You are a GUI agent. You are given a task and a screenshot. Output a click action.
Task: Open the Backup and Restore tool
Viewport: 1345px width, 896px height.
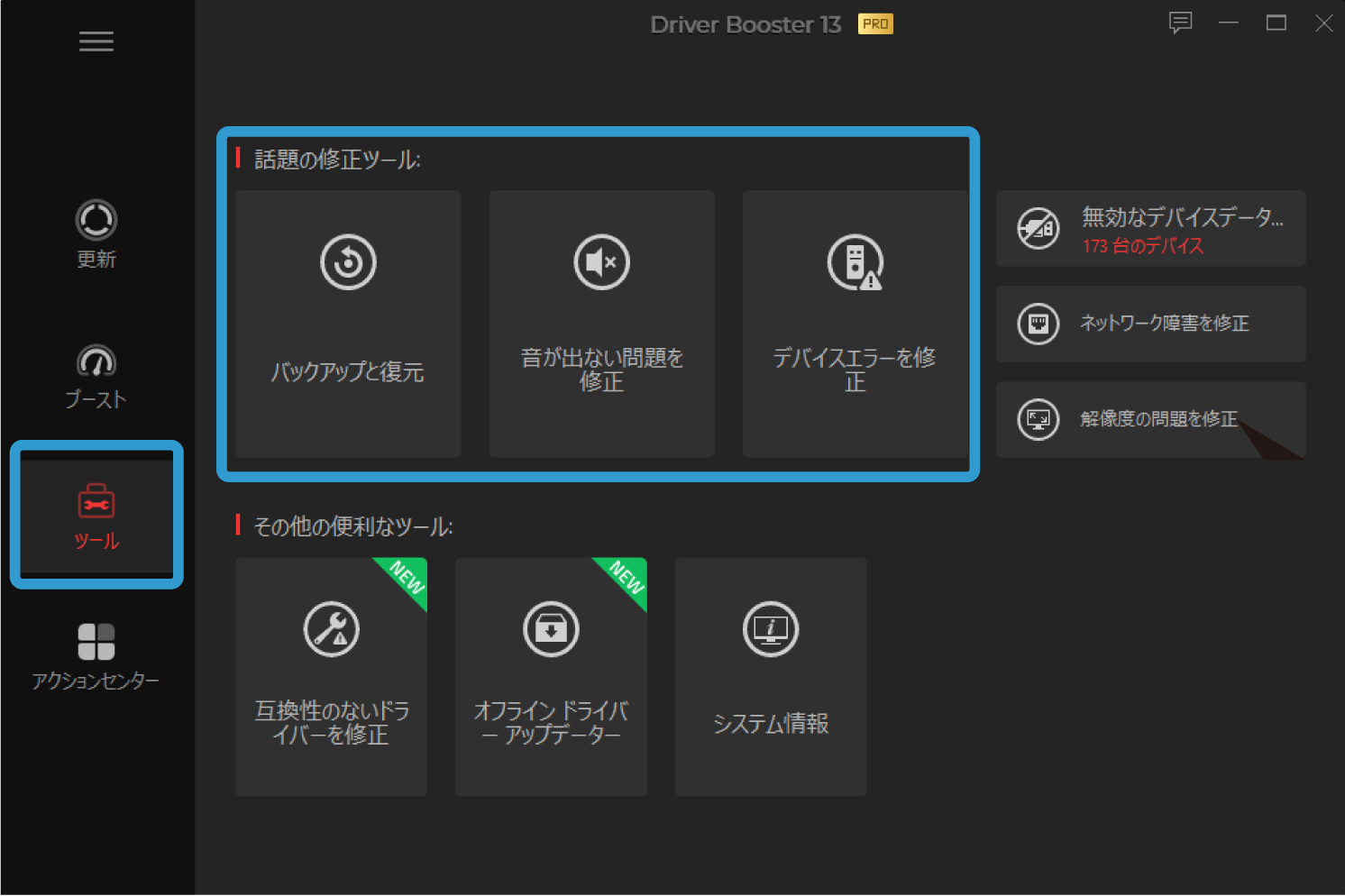click(x=348, y=262)
